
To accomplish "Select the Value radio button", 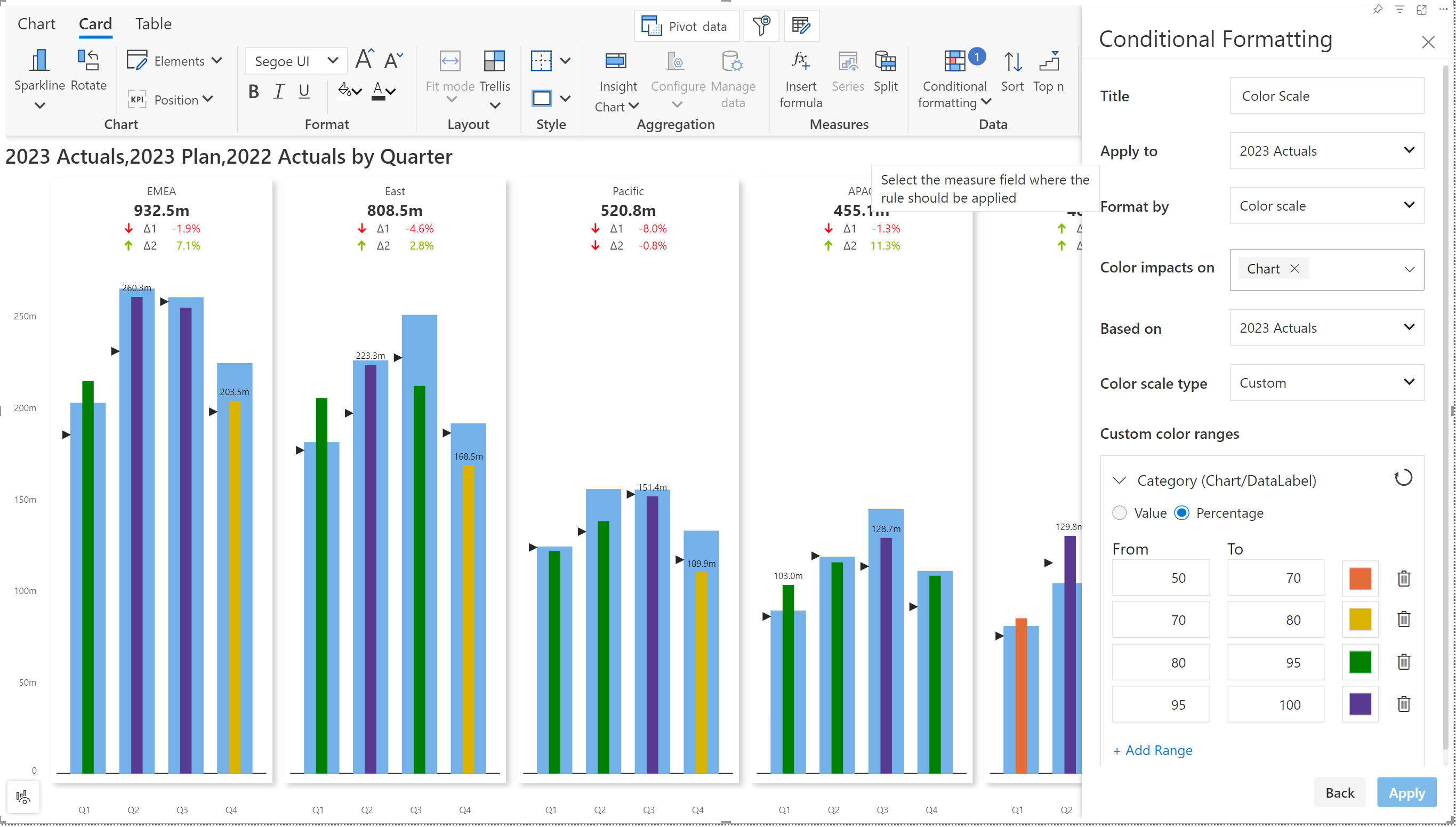I will click(1119, 513).
